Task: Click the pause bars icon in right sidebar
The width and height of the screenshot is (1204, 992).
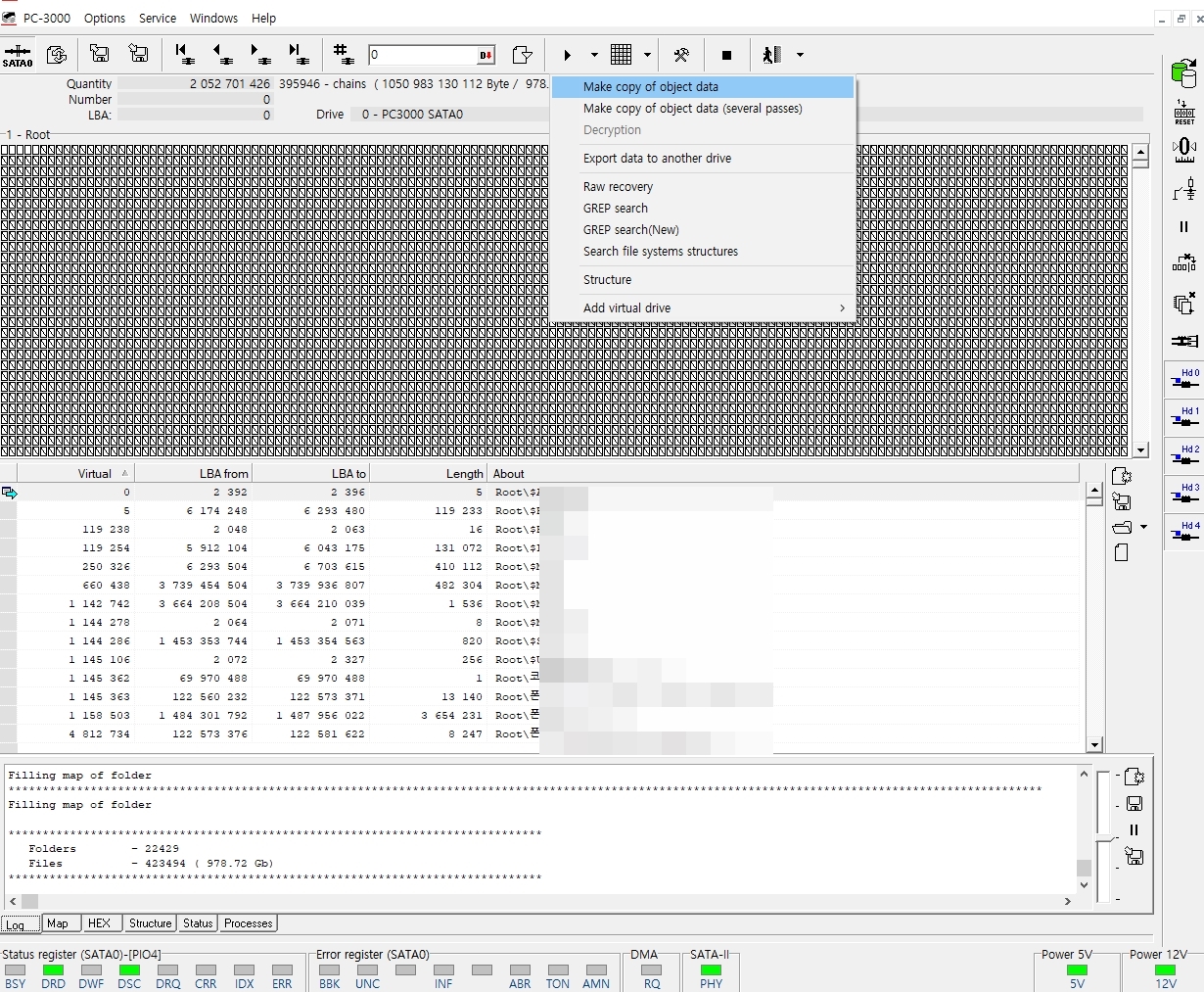Action: click(x=1183, y=226)
